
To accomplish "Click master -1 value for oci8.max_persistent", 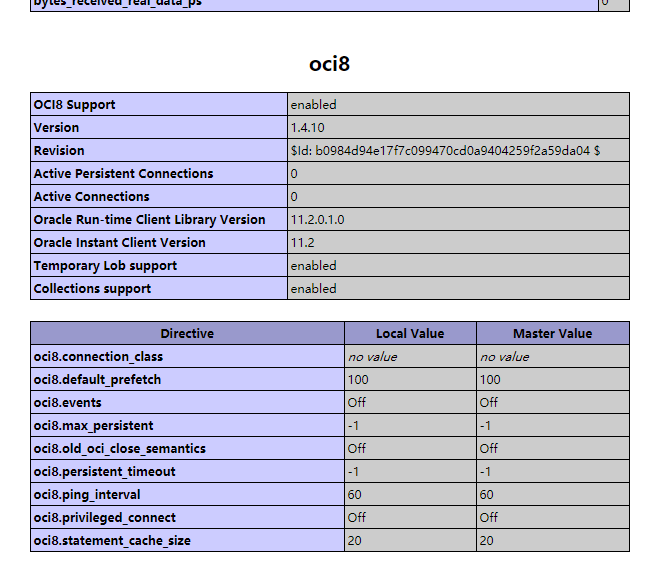I will point(485,426).
